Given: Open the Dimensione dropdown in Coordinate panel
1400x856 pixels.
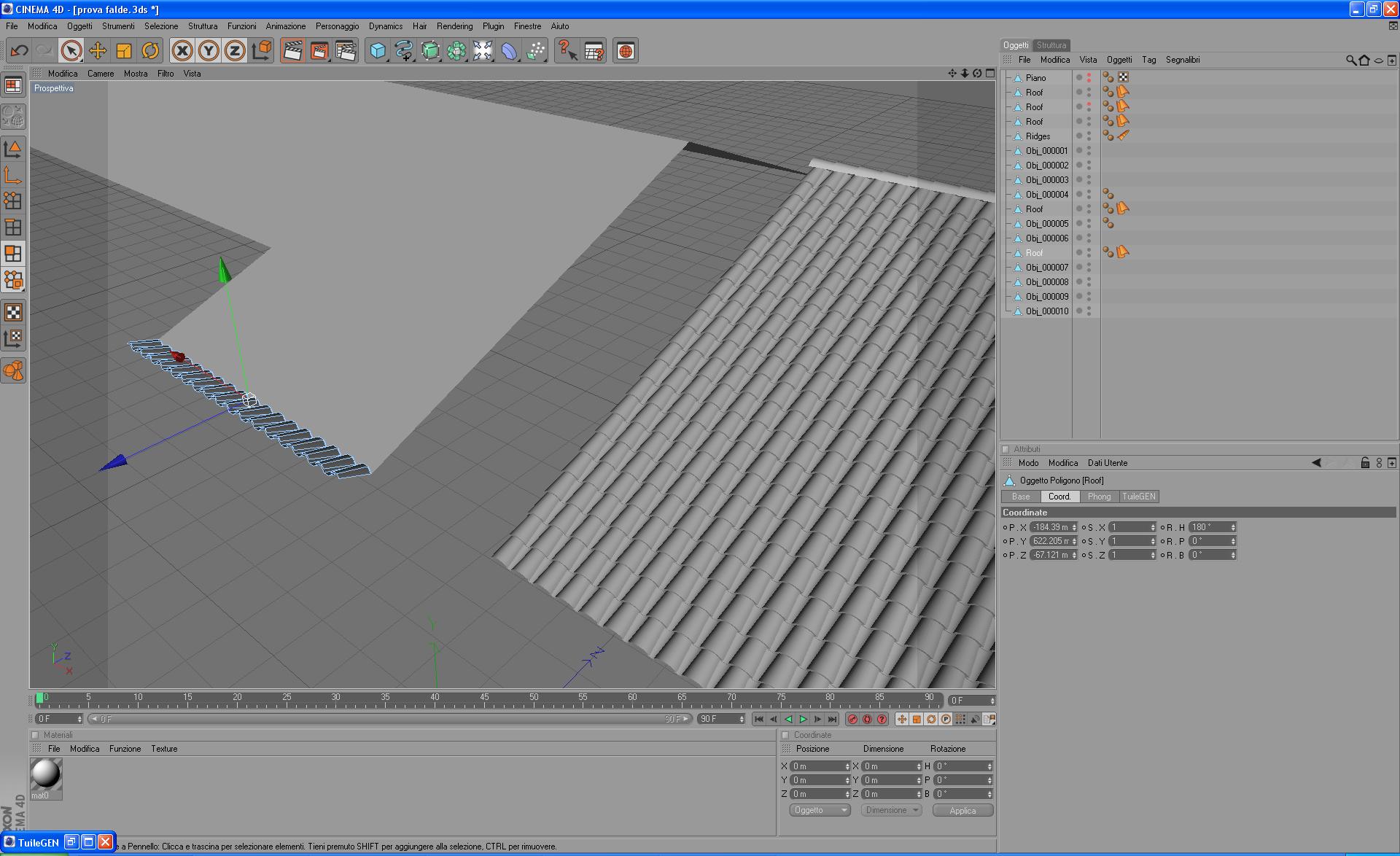Looking at the screenshot, I should (891, 810).
